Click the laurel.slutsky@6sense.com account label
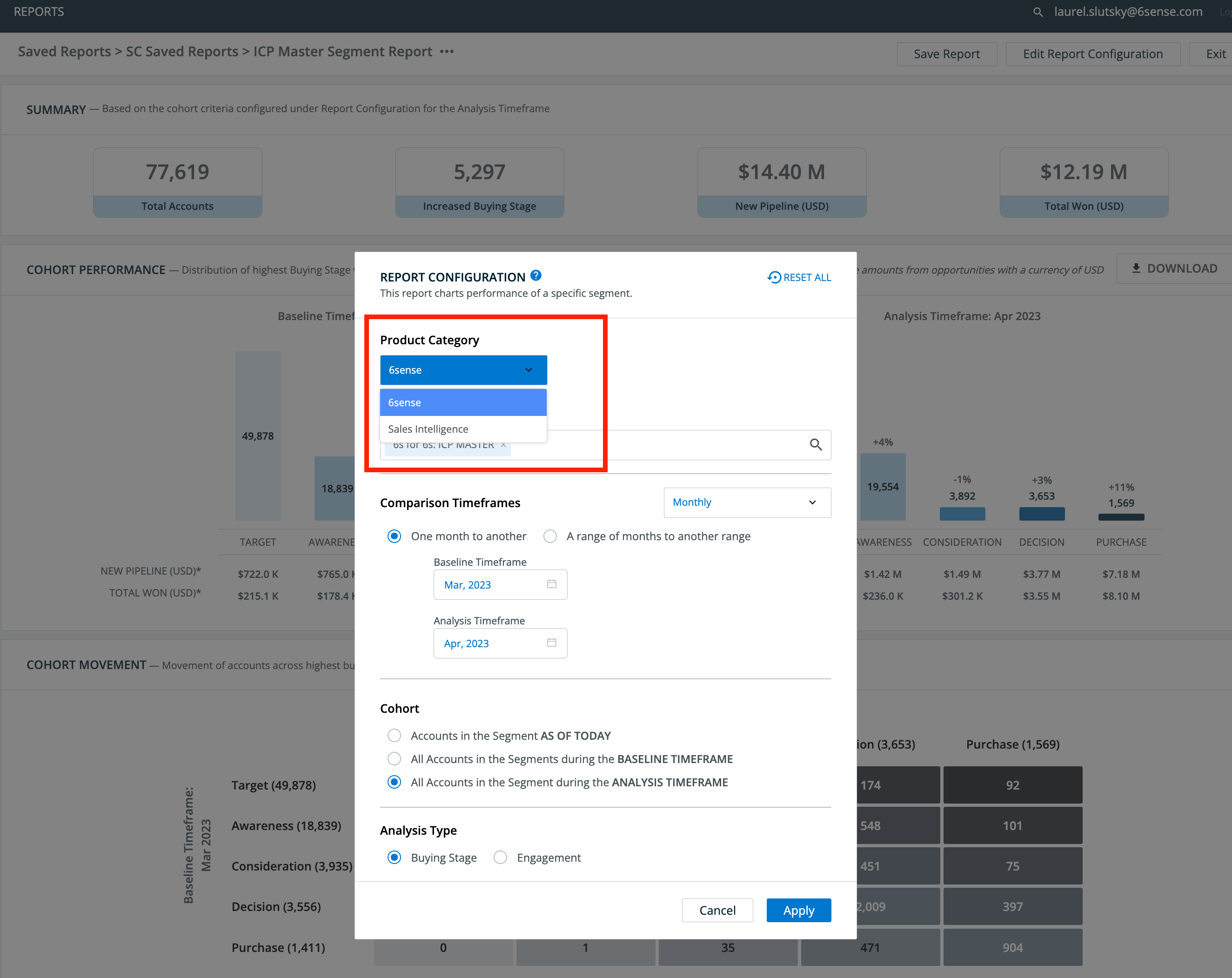The image size is (1232, 978). [1128, 12]
